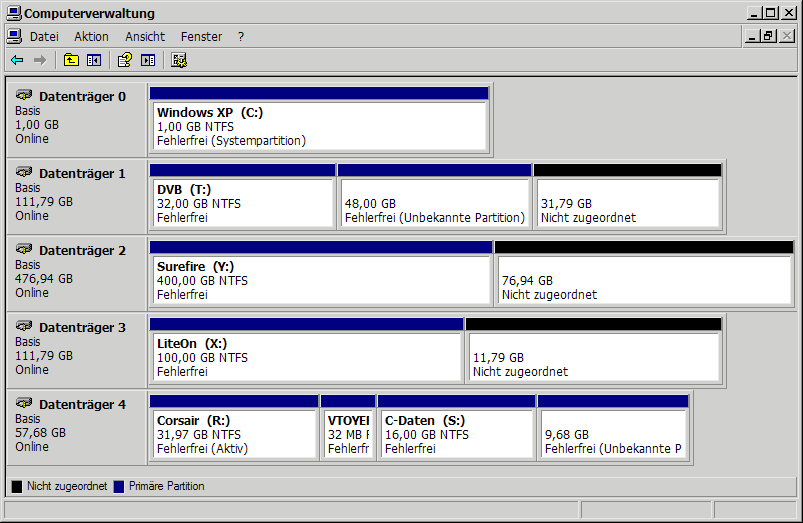
Task: Click the disk settings toolbar icon
Action: click(179, 60)
